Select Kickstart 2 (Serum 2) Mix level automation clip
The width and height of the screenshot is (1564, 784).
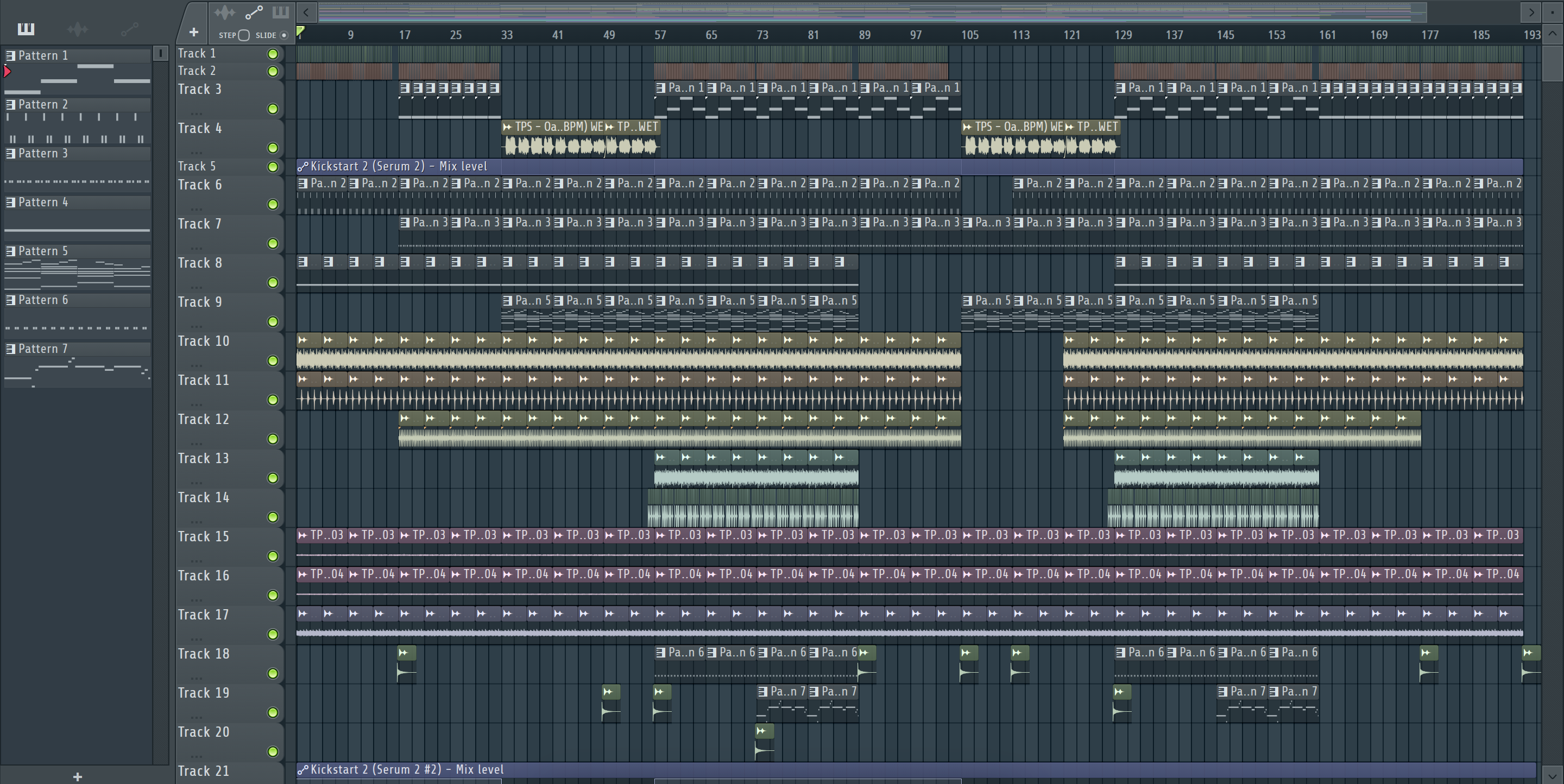(909, 166)
